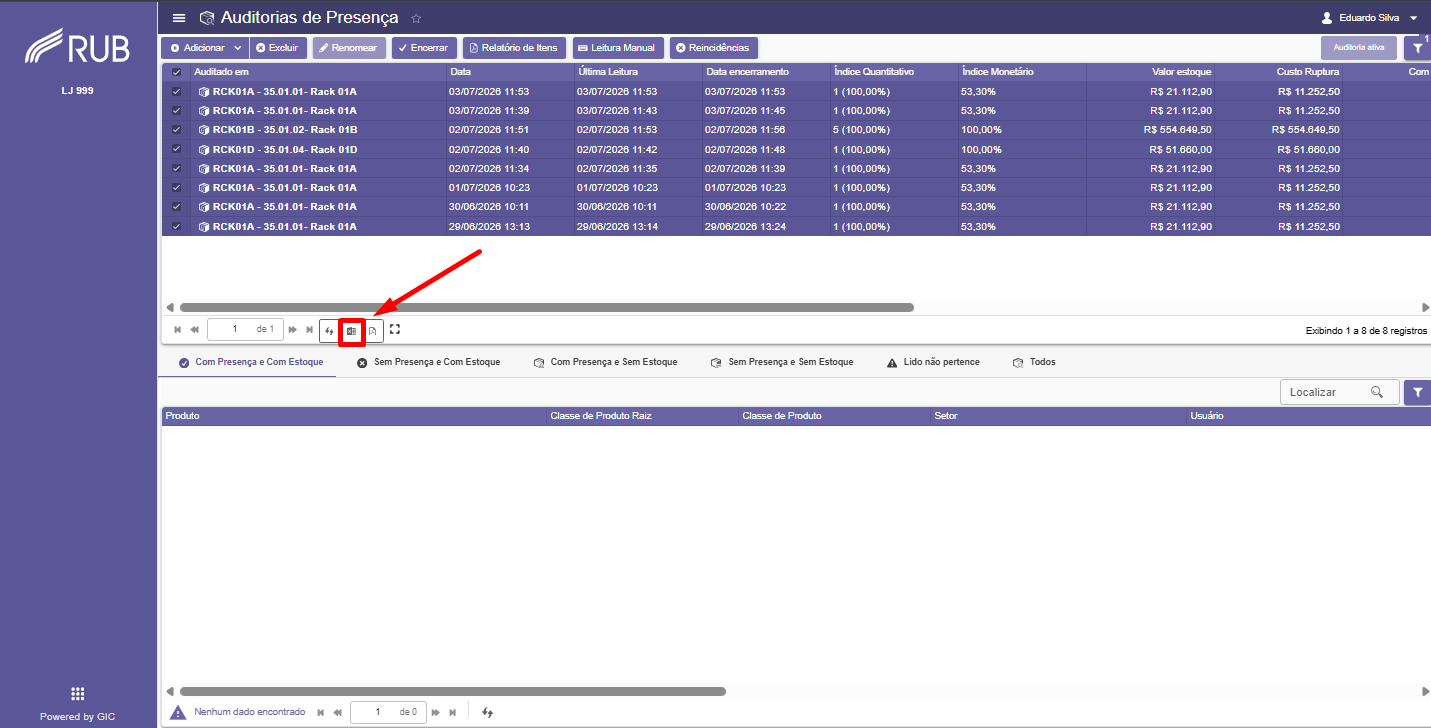Export audits grid to Excel

click(x=351, y=330)
